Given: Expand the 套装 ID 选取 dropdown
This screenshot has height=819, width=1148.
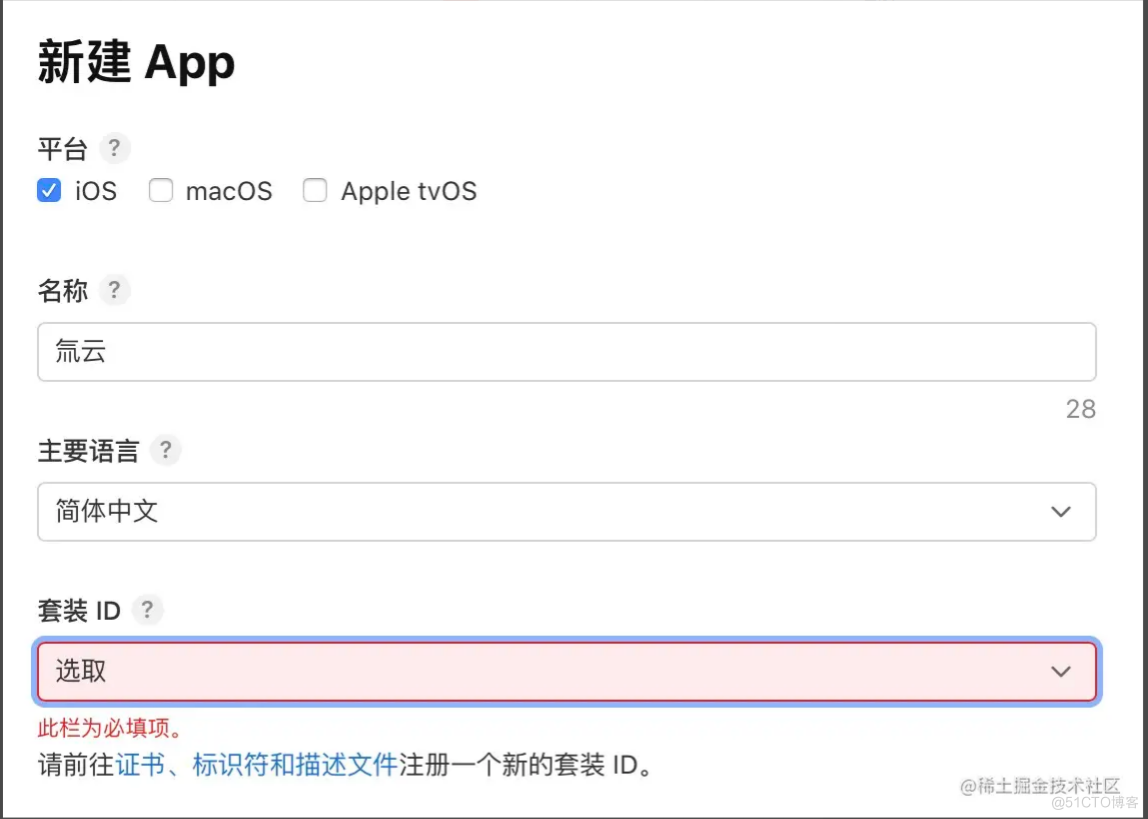Looking at the screenshot, I should (x=567, y=671).
